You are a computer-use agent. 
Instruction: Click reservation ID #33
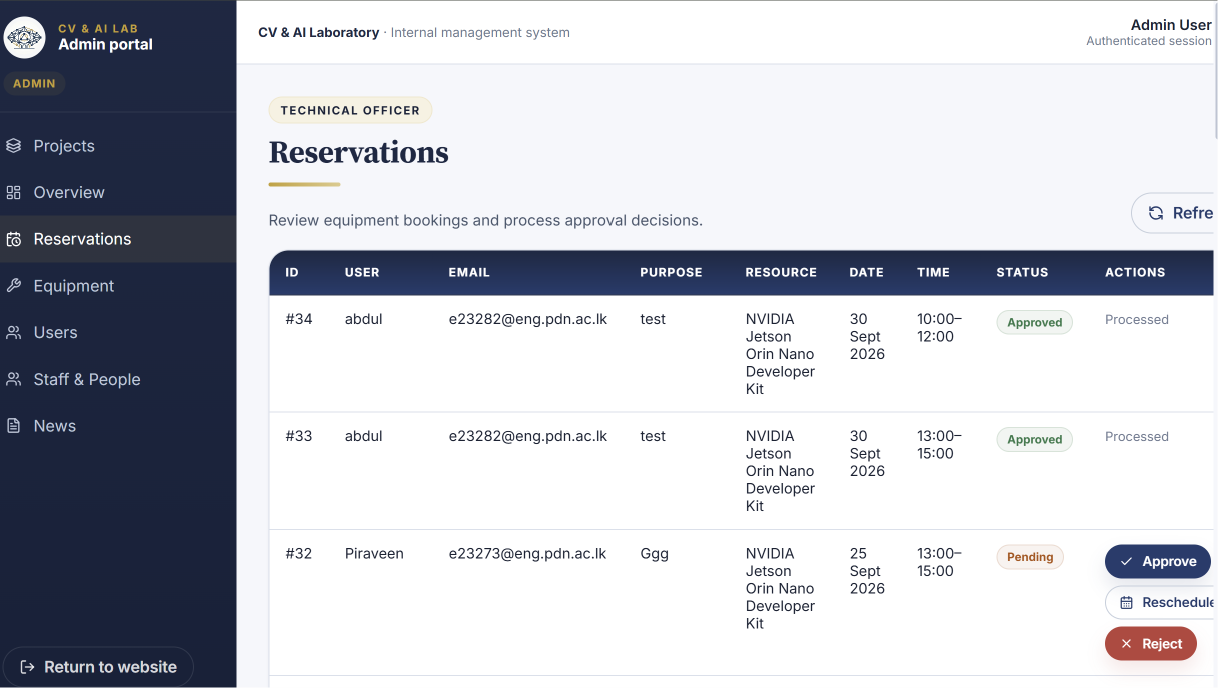299,436
